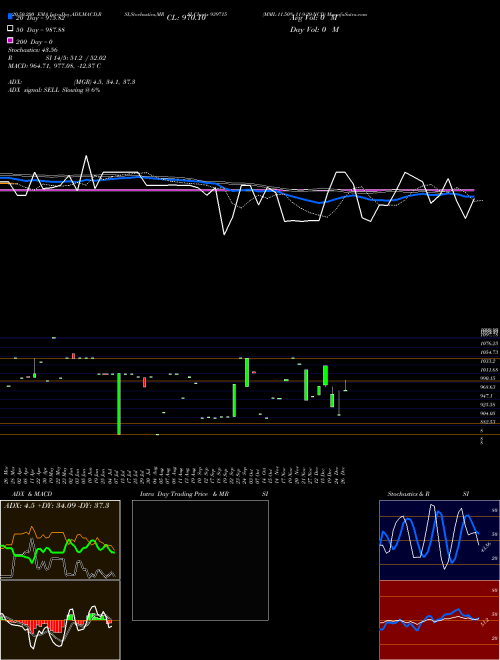
Task: Click the 'Intra Day Trading Price & MR' title
Action: pyautogui.click(x=185, y=494)
